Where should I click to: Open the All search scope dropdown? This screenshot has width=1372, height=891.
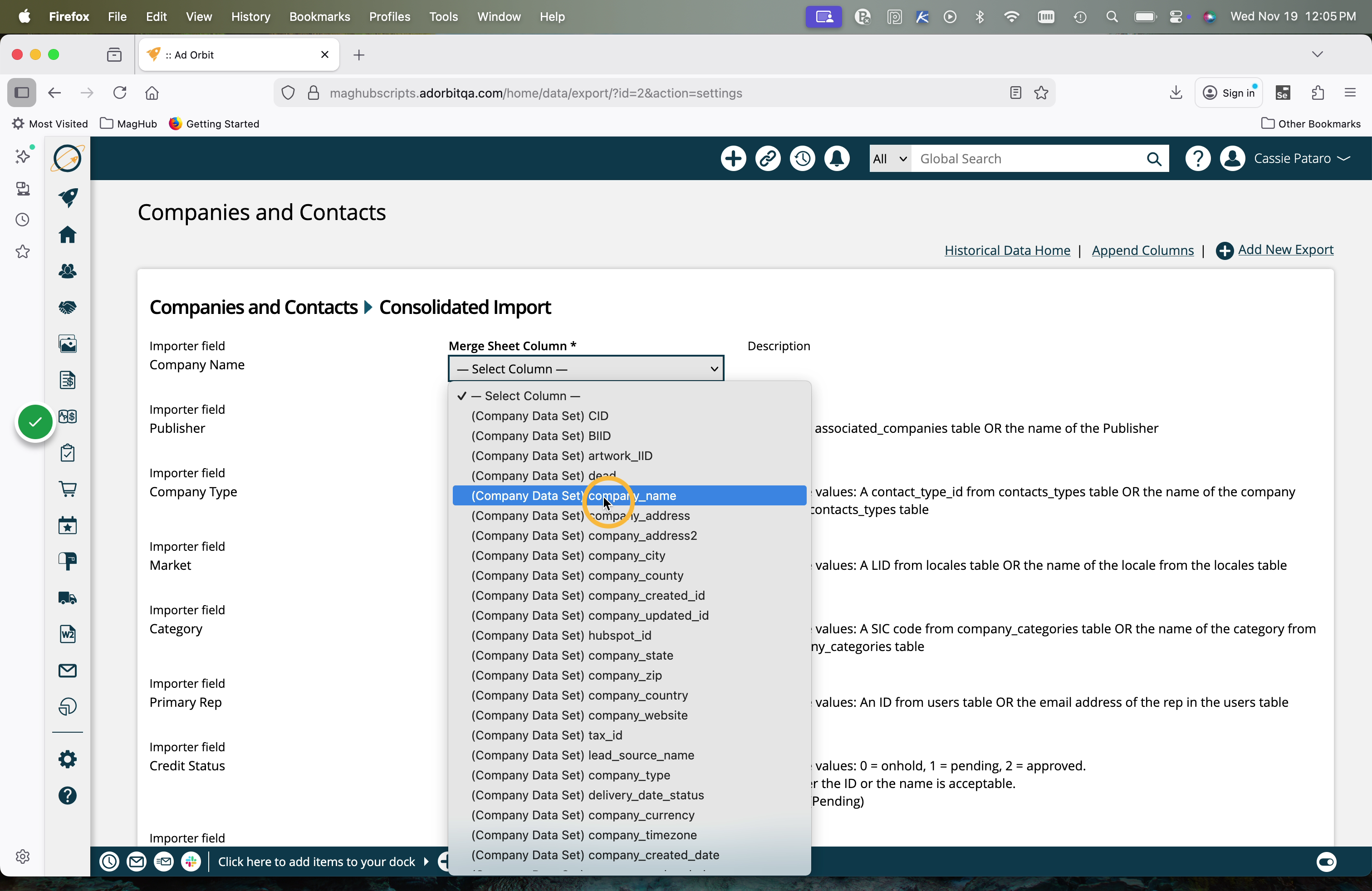point(890,158)
